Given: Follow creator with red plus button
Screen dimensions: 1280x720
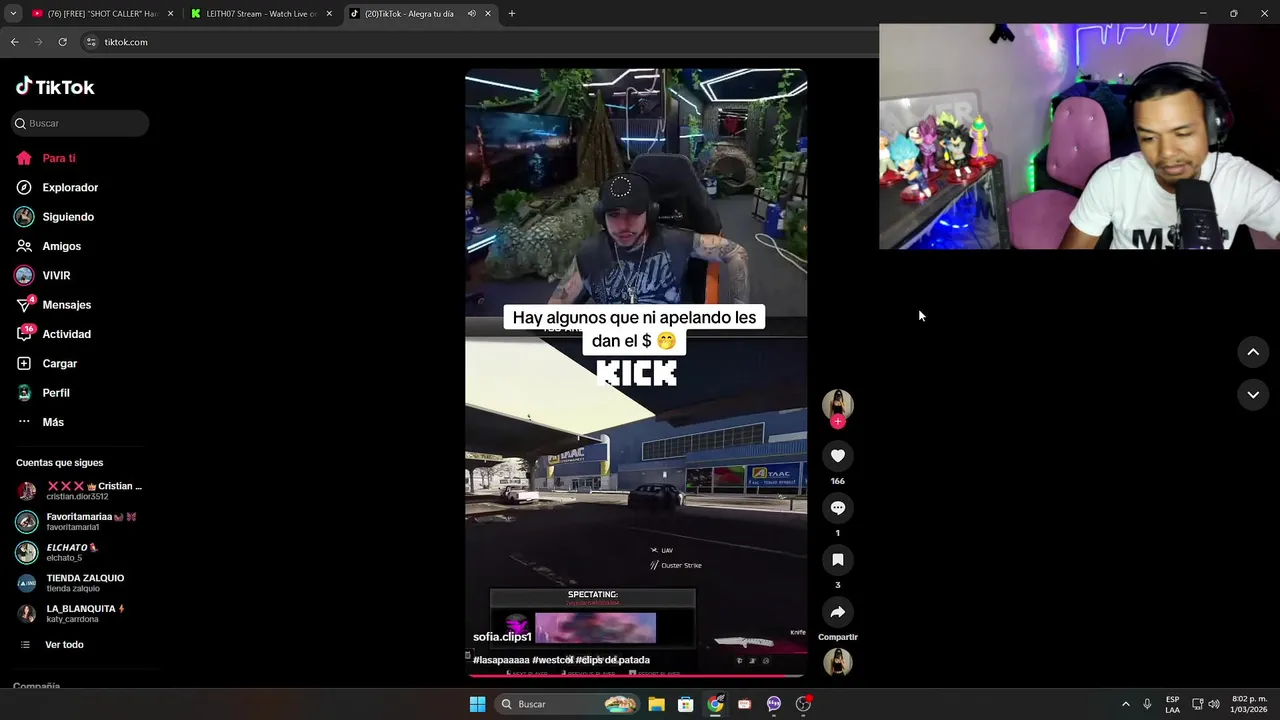Looking at the screenshot, I should 838,422.
